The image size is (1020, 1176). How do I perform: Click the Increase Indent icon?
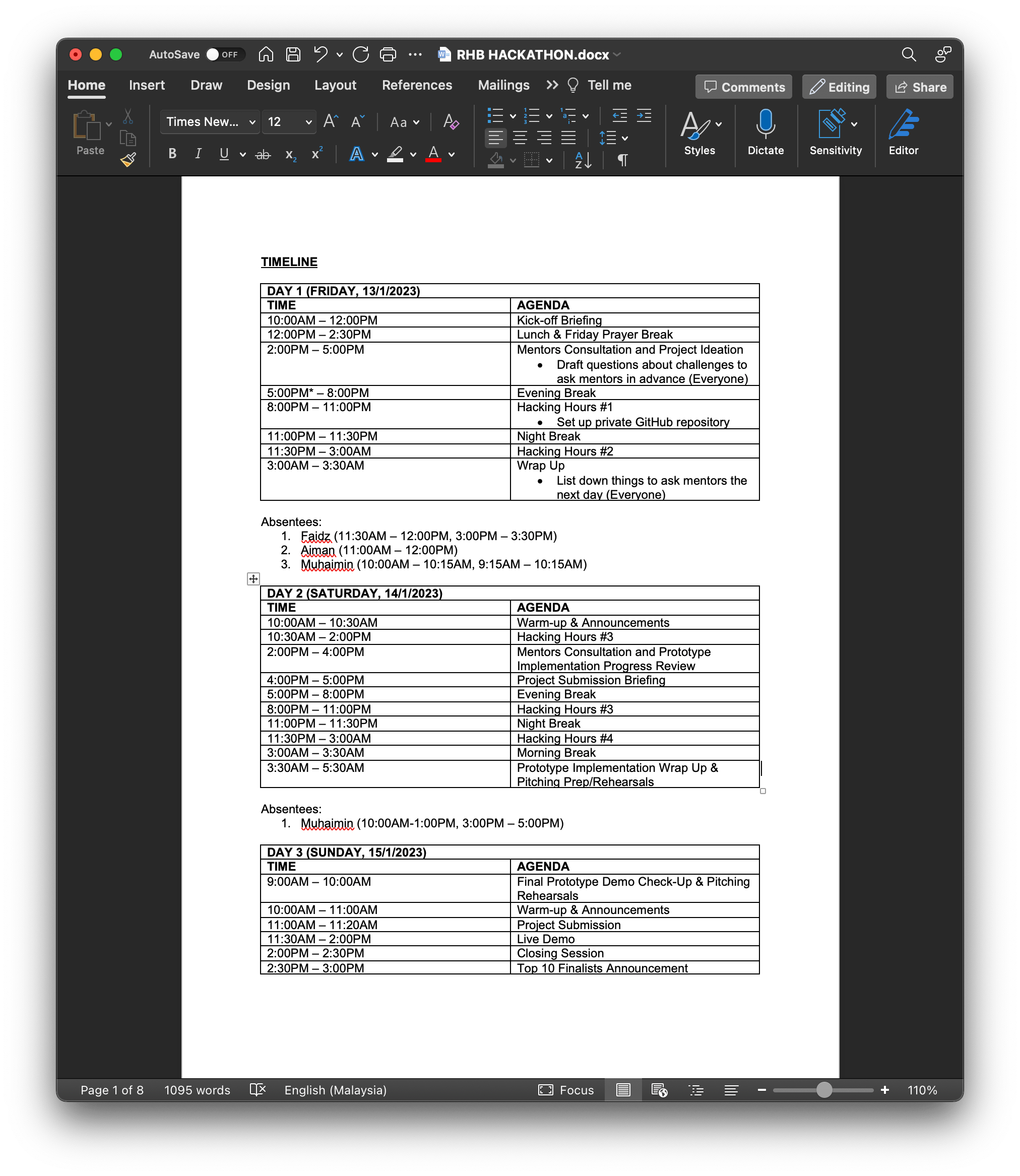pos(644,116)
